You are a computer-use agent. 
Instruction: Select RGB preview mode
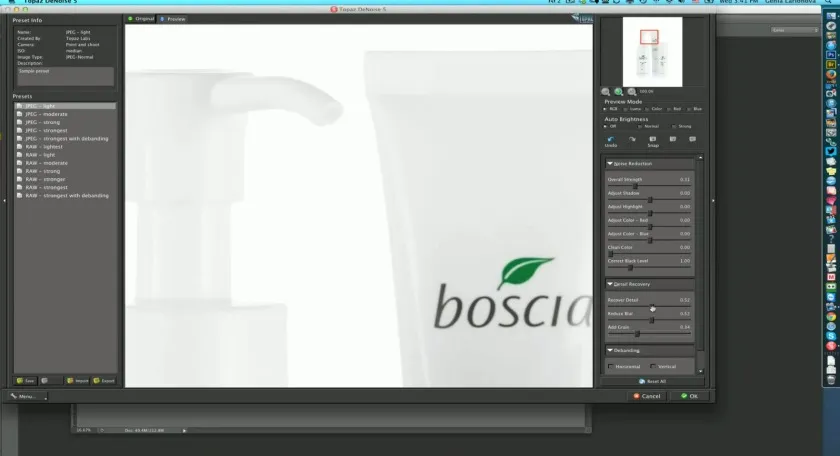click(x=606, y=108)
